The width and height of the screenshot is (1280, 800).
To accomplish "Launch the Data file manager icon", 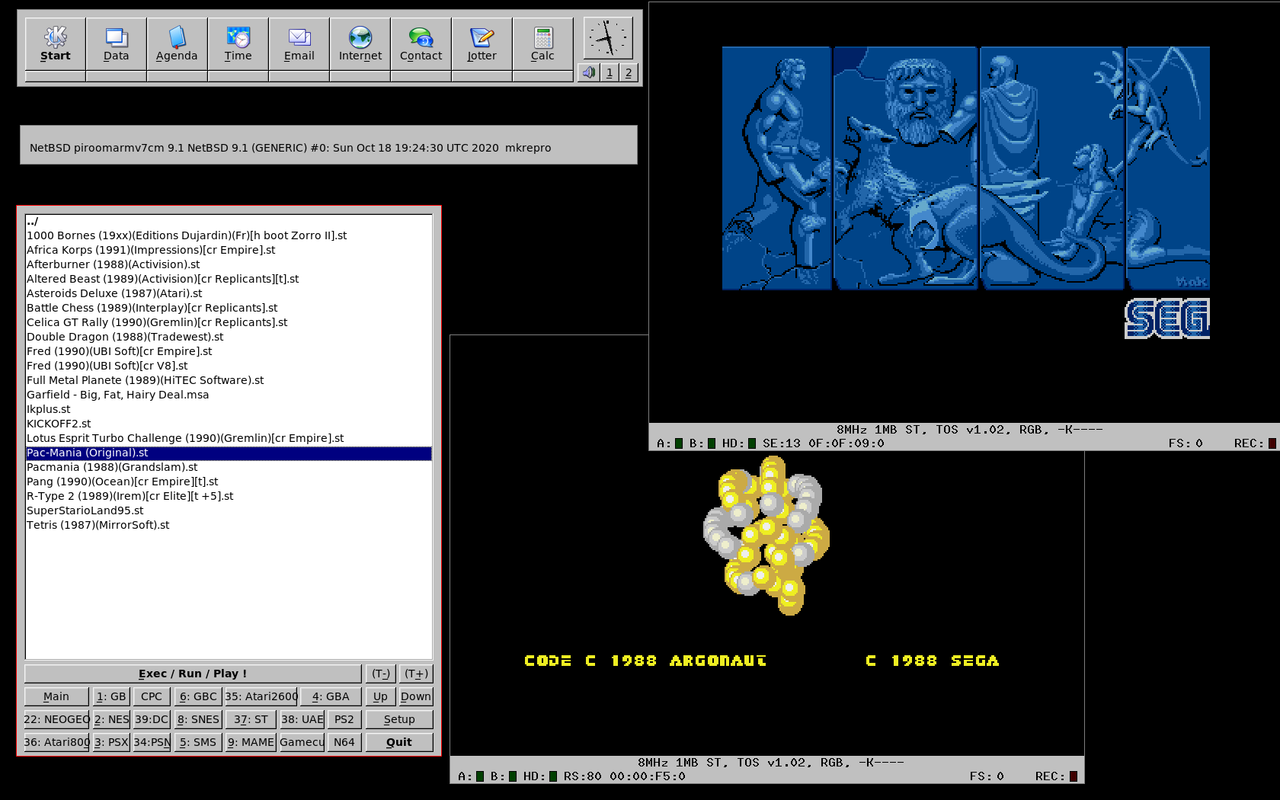I will click(116, 44).
